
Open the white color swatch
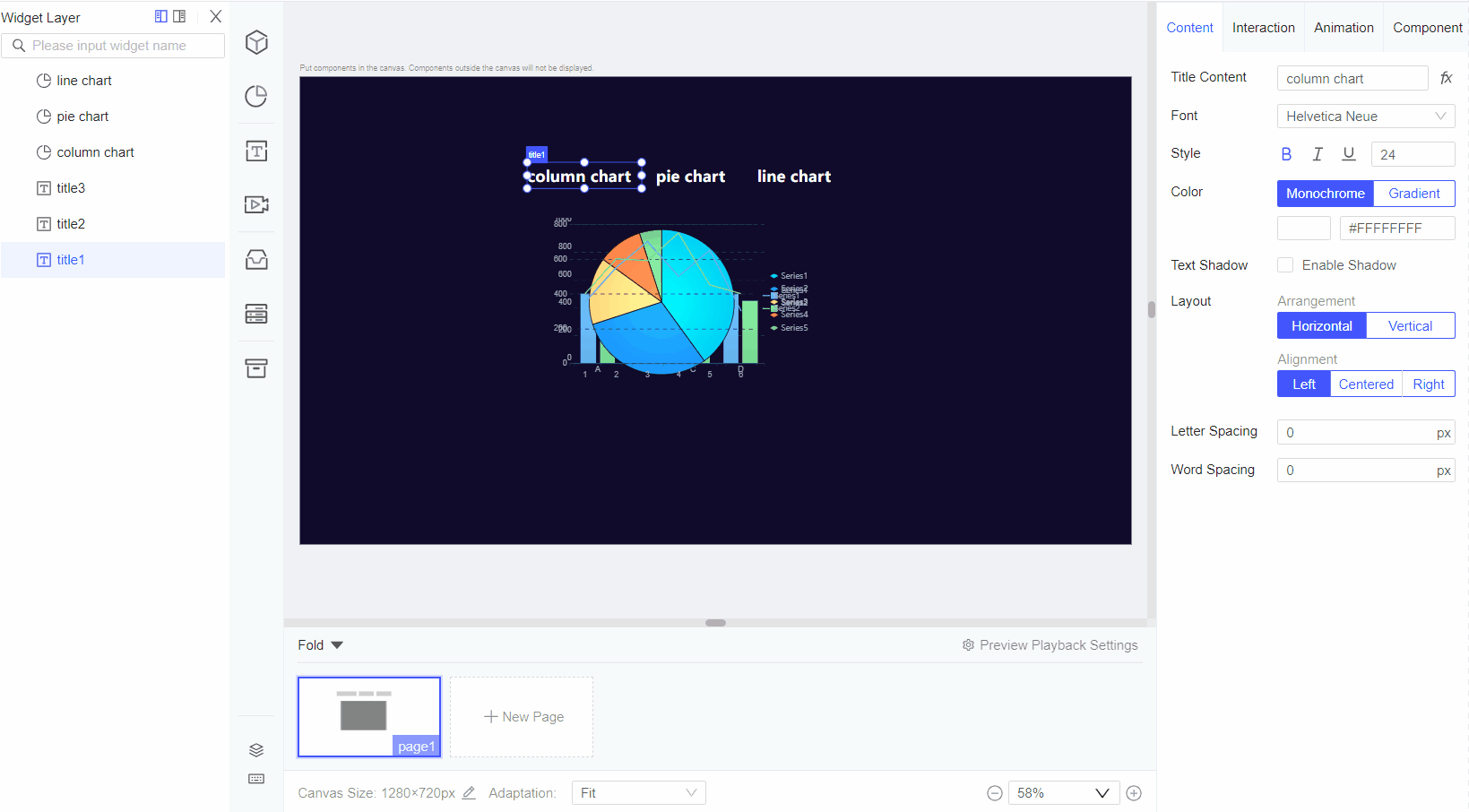pos(1304,229)
